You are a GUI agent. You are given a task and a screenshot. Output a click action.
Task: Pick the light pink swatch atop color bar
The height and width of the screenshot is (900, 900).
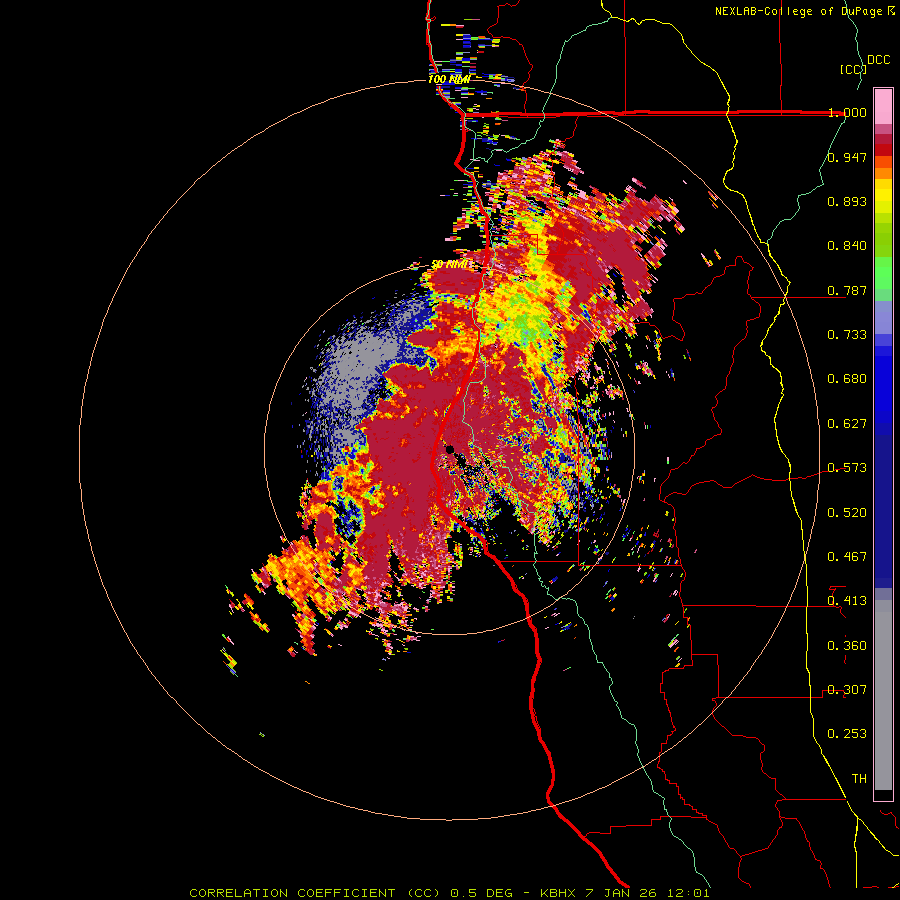point(883,107)
